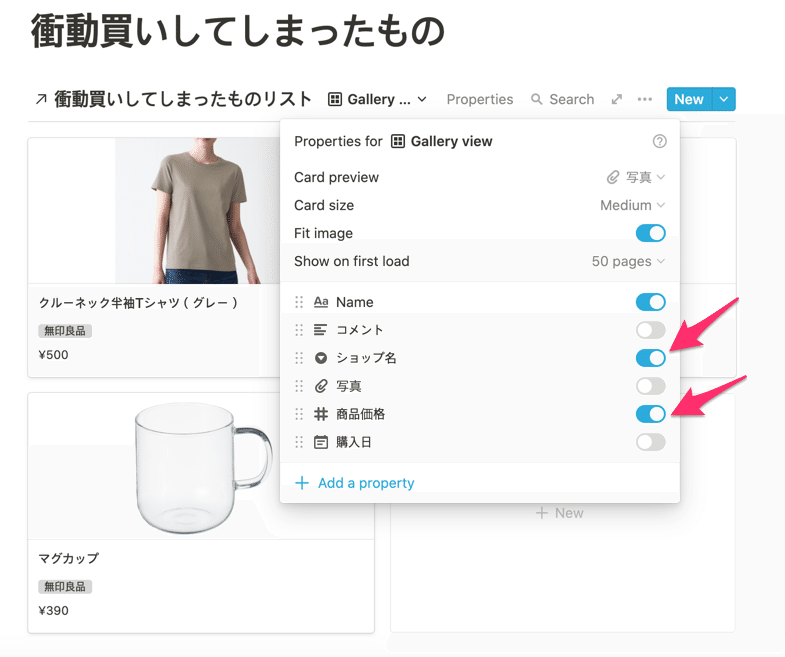Click the + New card in gallery

(x=559, y=513)
